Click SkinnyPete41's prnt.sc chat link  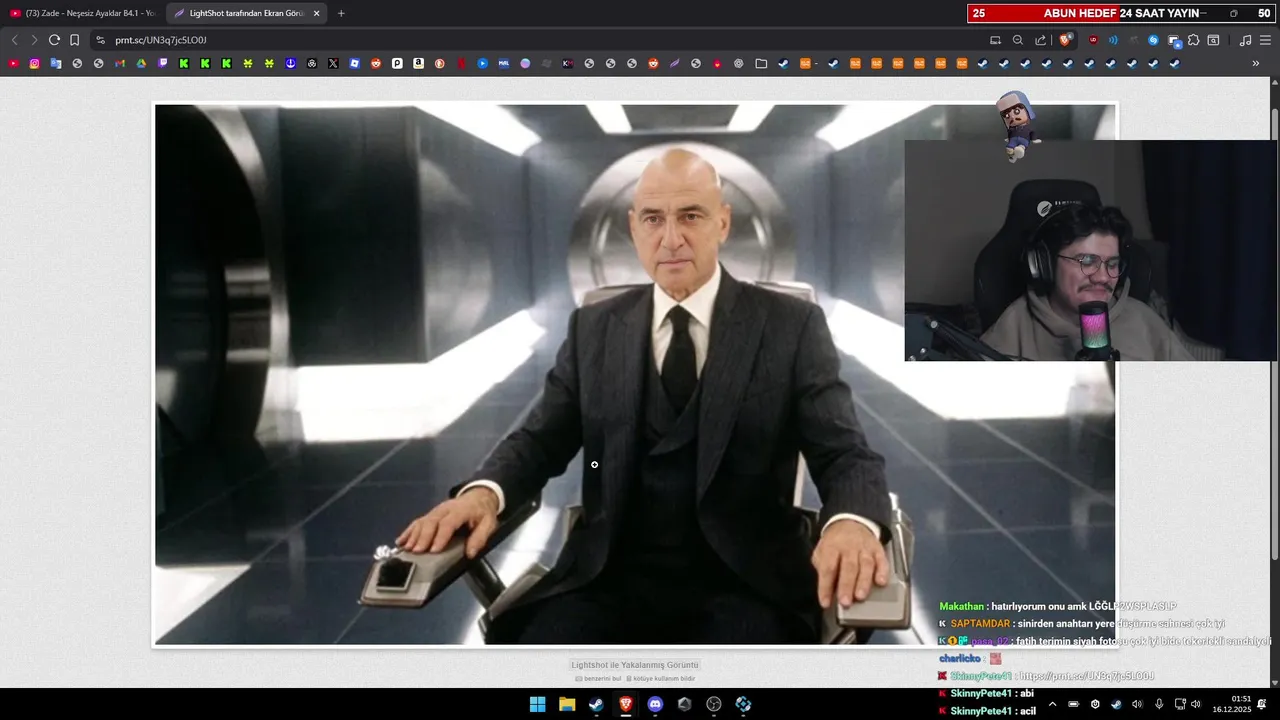tap(1085, 676)
